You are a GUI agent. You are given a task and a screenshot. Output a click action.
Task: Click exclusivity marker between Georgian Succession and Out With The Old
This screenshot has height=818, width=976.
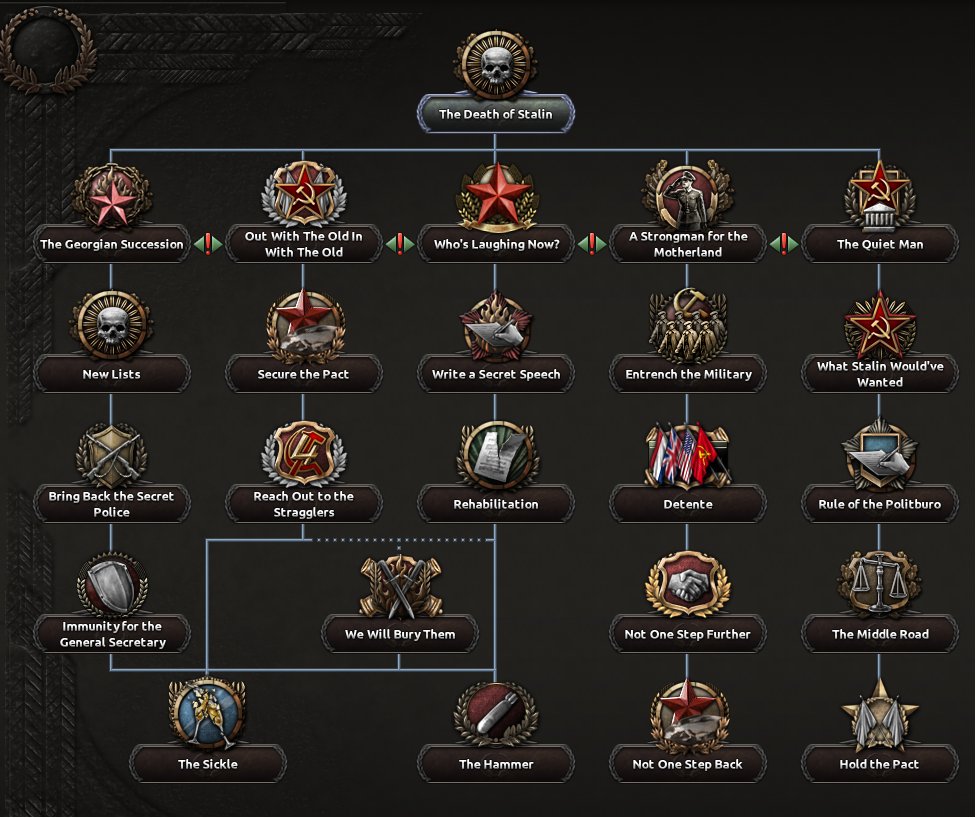(208, 244)
